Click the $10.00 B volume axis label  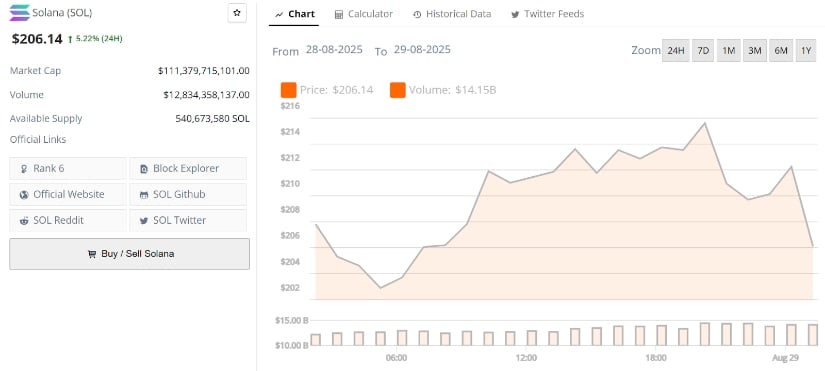coord(291,345)
